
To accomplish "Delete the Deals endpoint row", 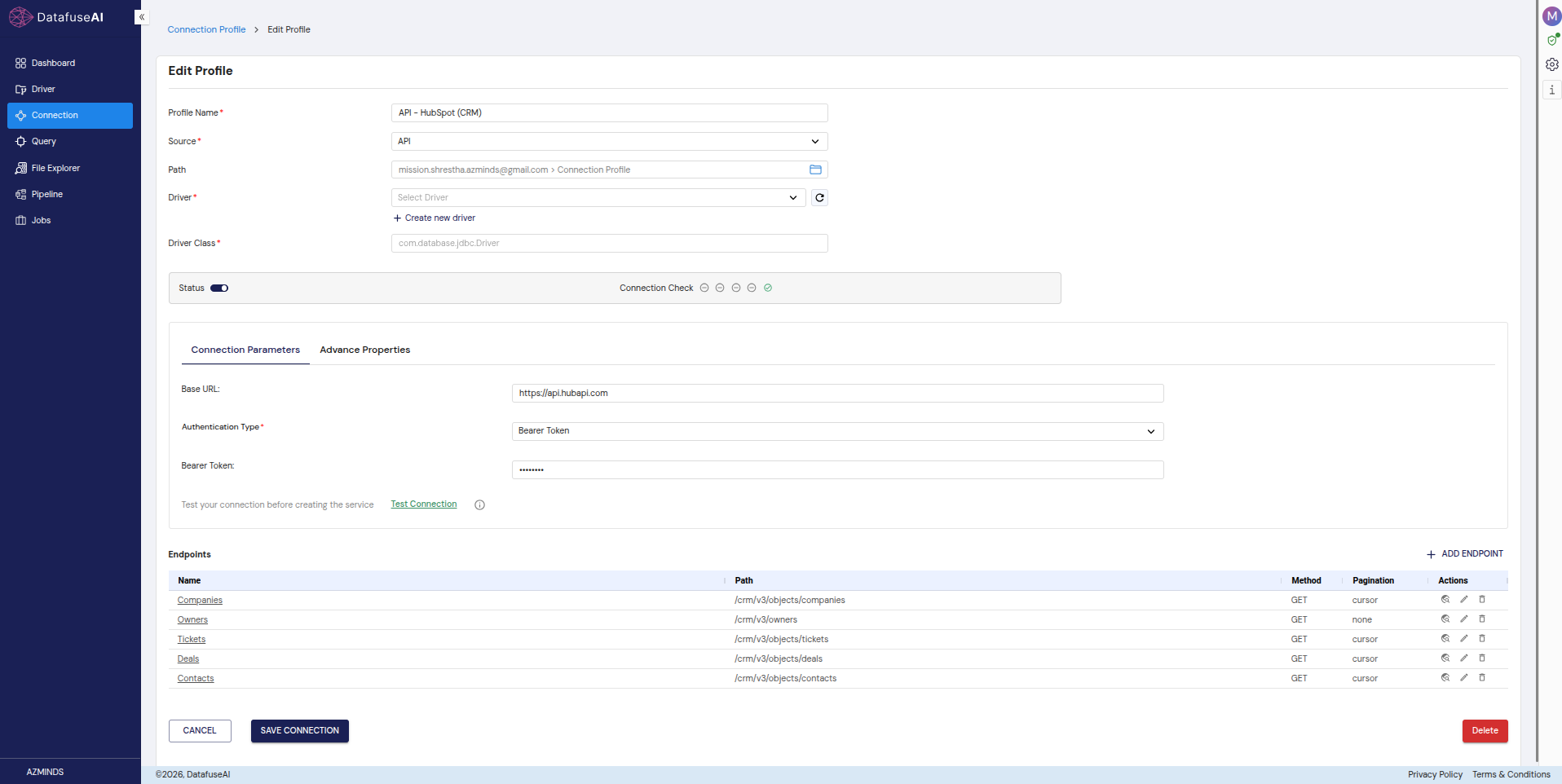I will click(1482, 658).
